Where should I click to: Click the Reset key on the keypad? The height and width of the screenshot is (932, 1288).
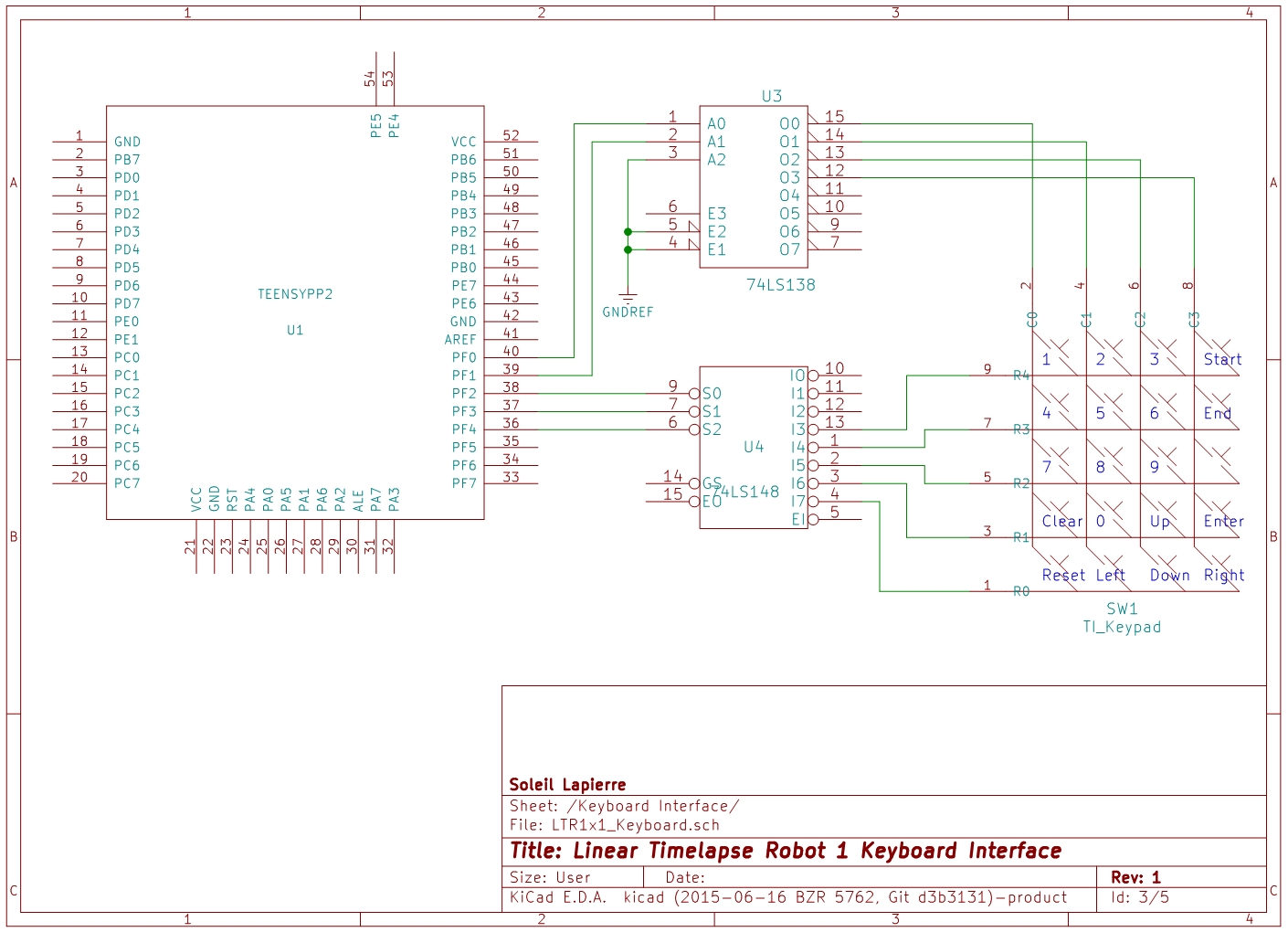point(1063,575)
